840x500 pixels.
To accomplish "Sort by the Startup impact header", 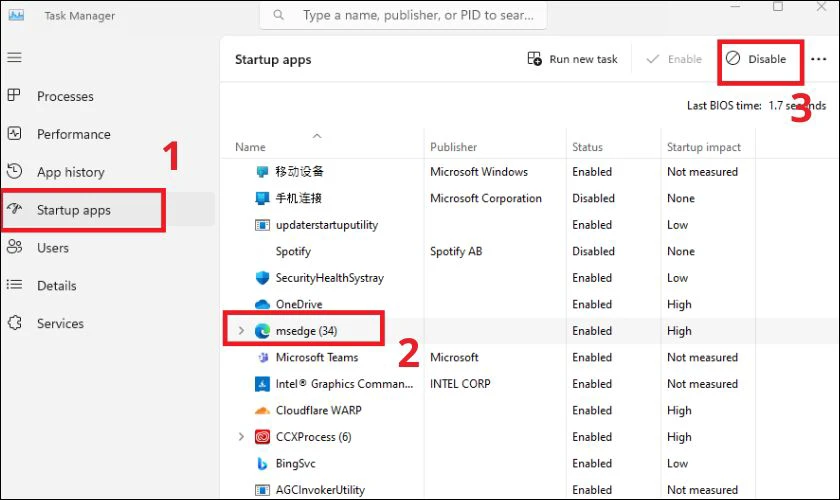I will pos(703,147).
